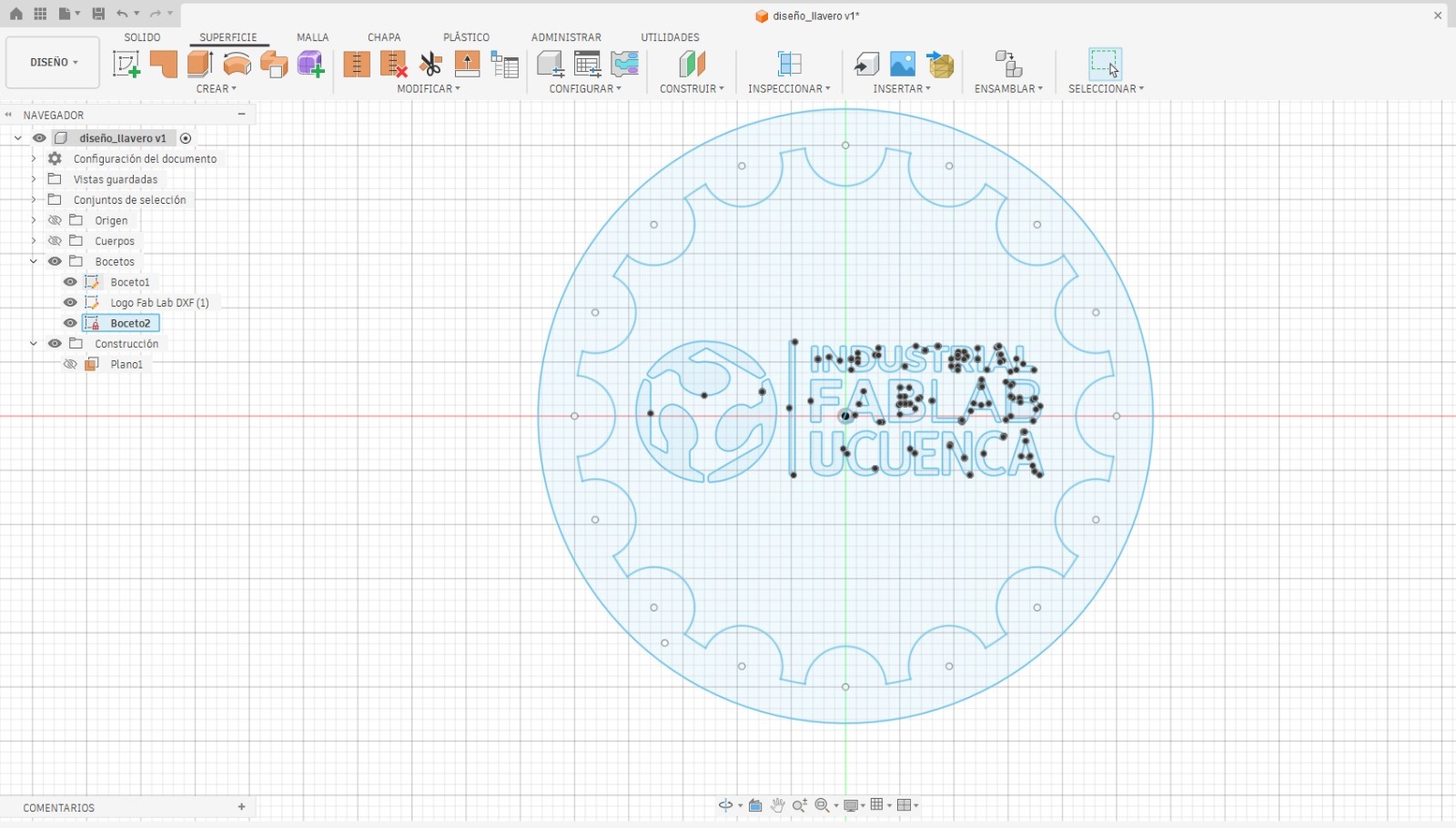Image resolution: width=1456 pixels, height=828 pixels.
Task: Click the Insert Derive icon
Action: 866,64
